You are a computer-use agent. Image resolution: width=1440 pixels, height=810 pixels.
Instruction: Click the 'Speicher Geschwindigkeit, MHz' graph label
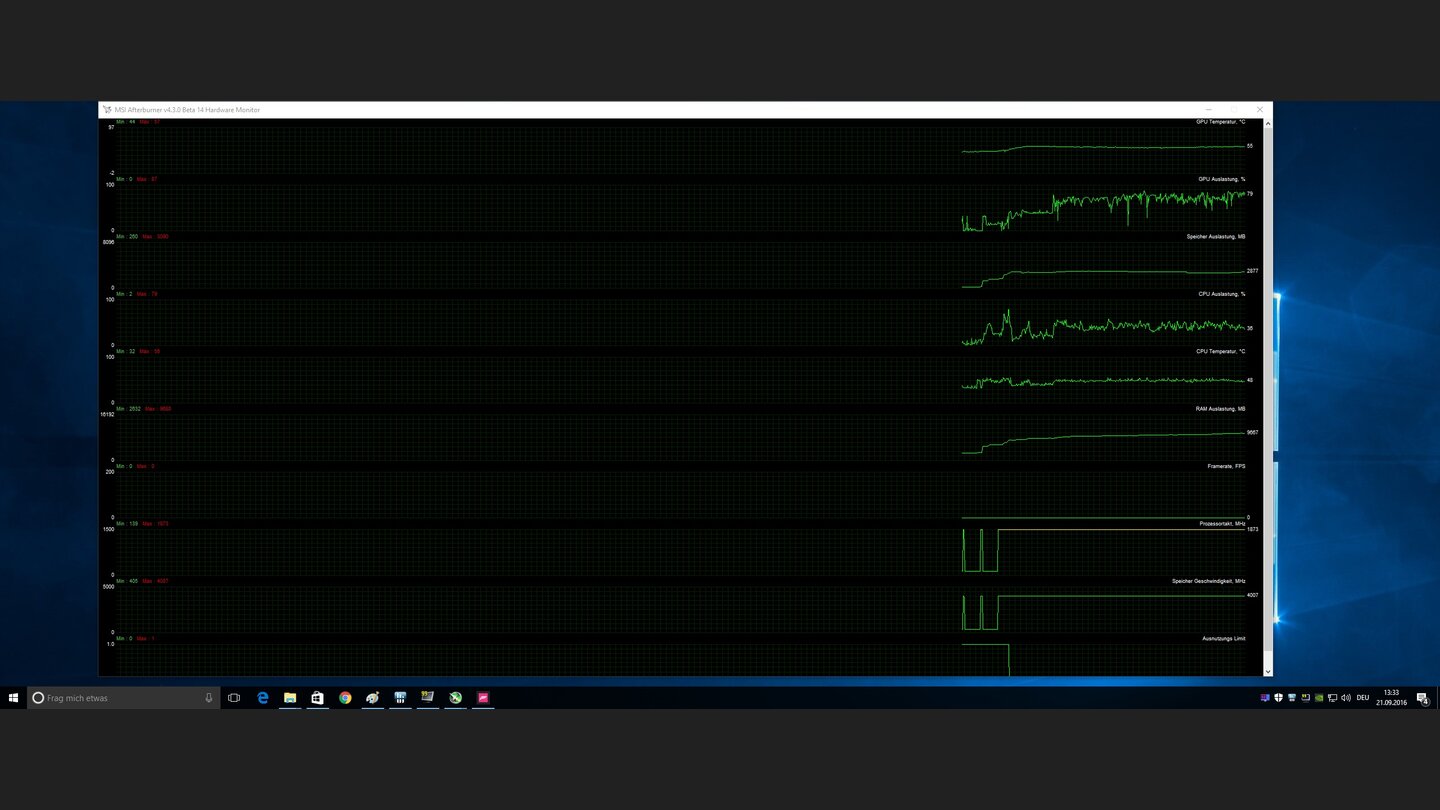click(1208, 581)
